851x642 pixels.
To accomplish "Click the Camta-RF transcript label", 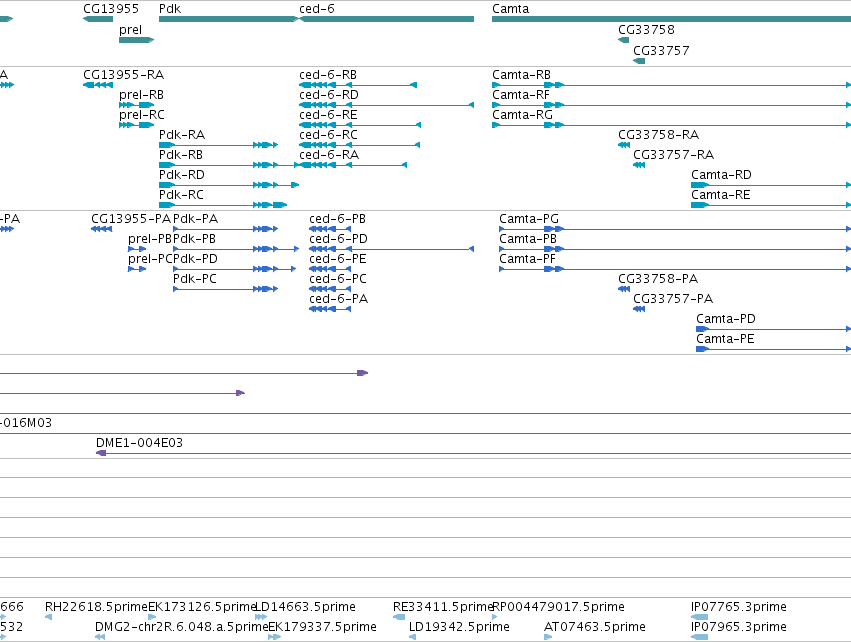I will point(521,95).
